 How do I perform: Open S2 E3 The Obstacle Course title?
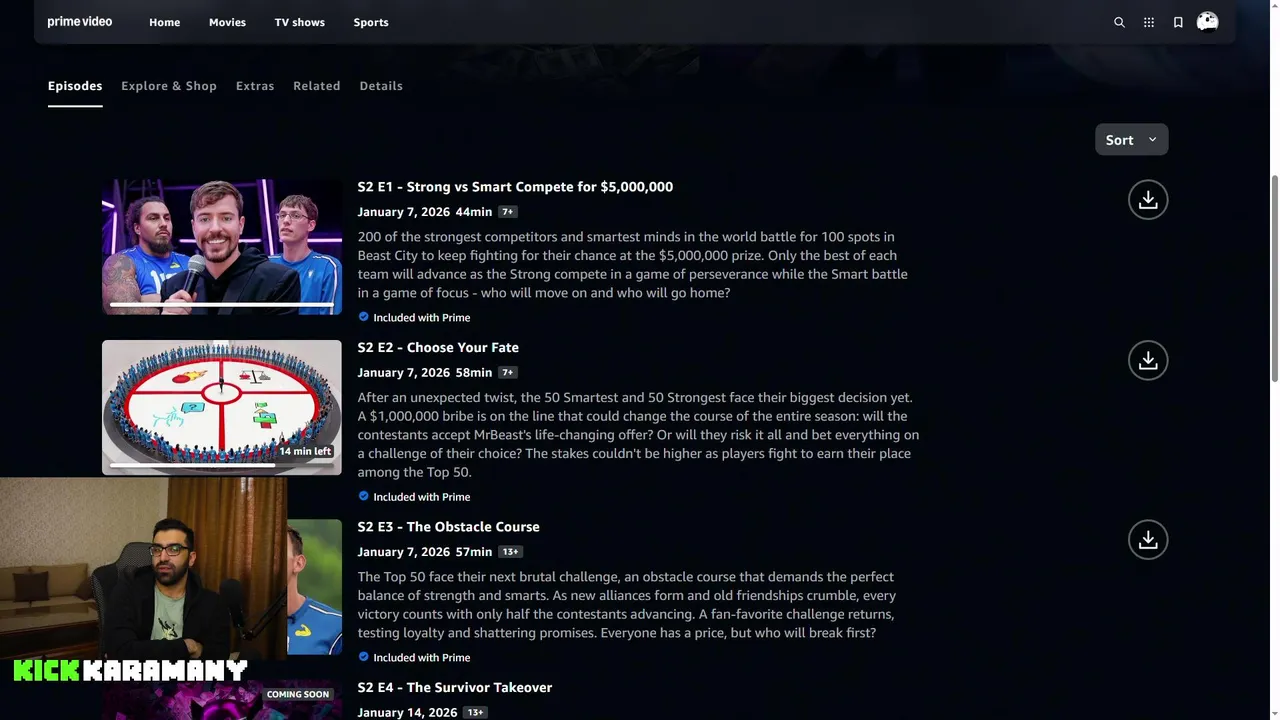pyautogui.click(x=448, y=527)
